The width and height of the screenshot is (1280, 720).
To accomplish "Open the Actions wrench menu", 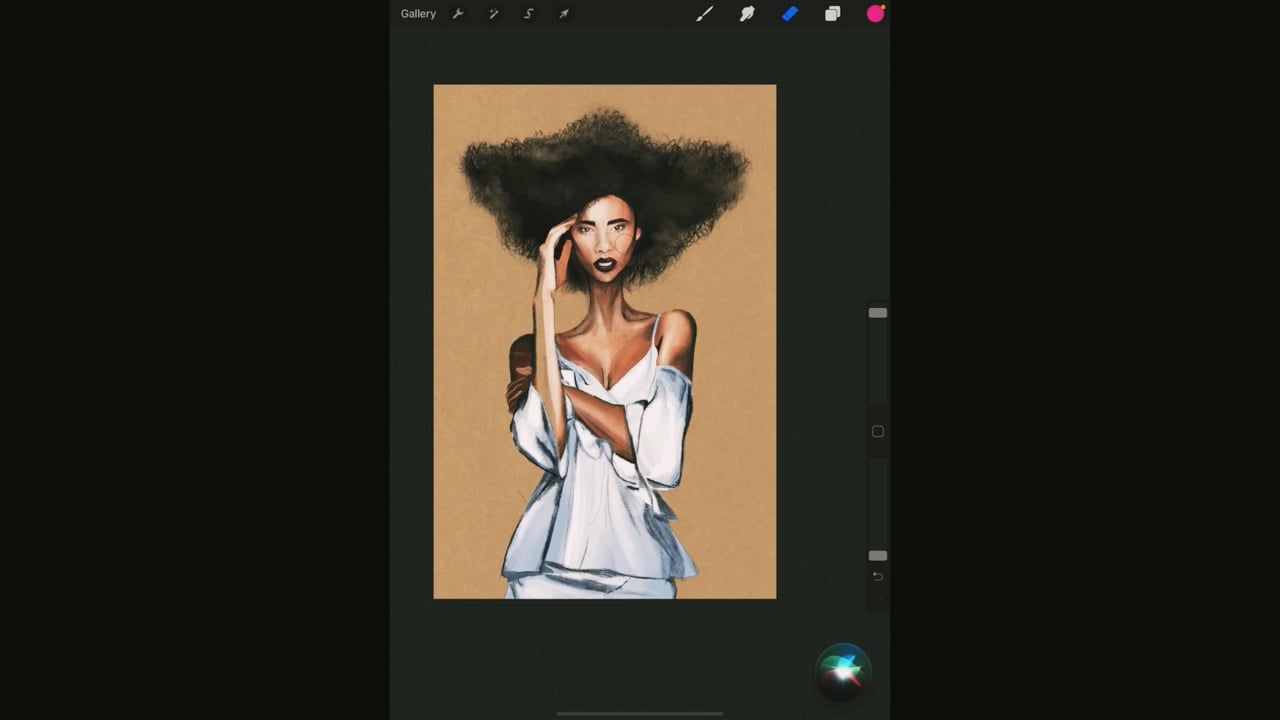I will pyautogui.click(x=458, y=14).
